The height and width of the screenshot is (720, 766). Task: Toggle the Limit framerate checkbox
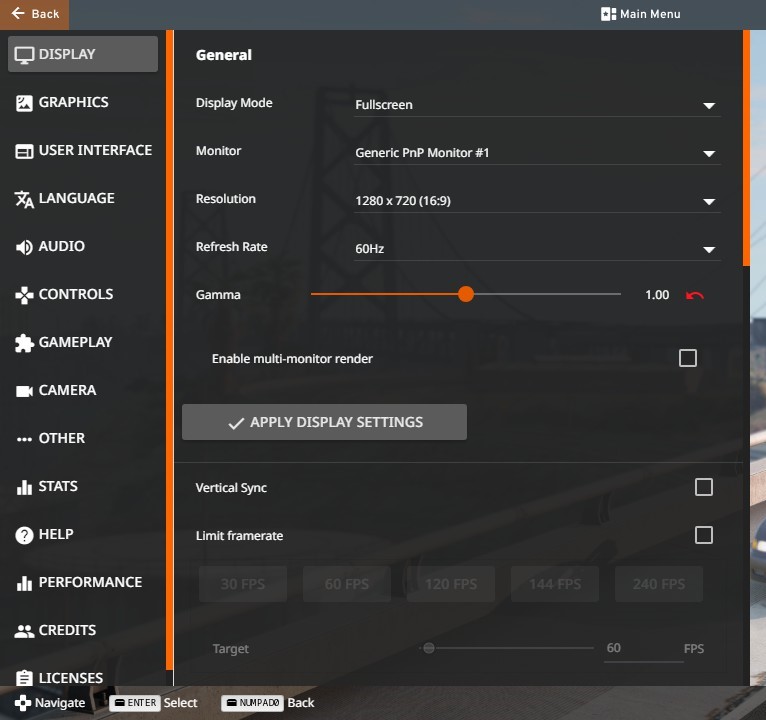[703, 535]
